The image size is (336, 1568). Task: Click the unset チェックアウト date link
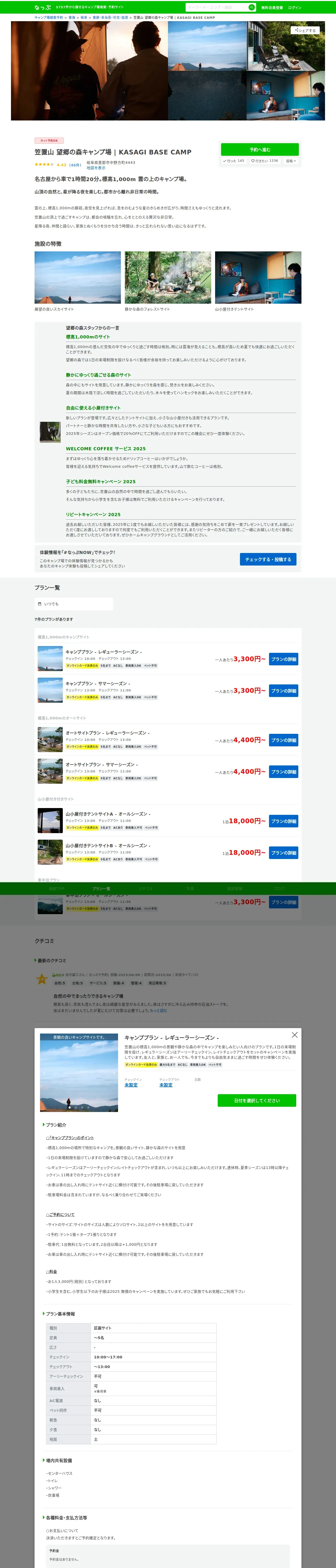(166, 1085)
